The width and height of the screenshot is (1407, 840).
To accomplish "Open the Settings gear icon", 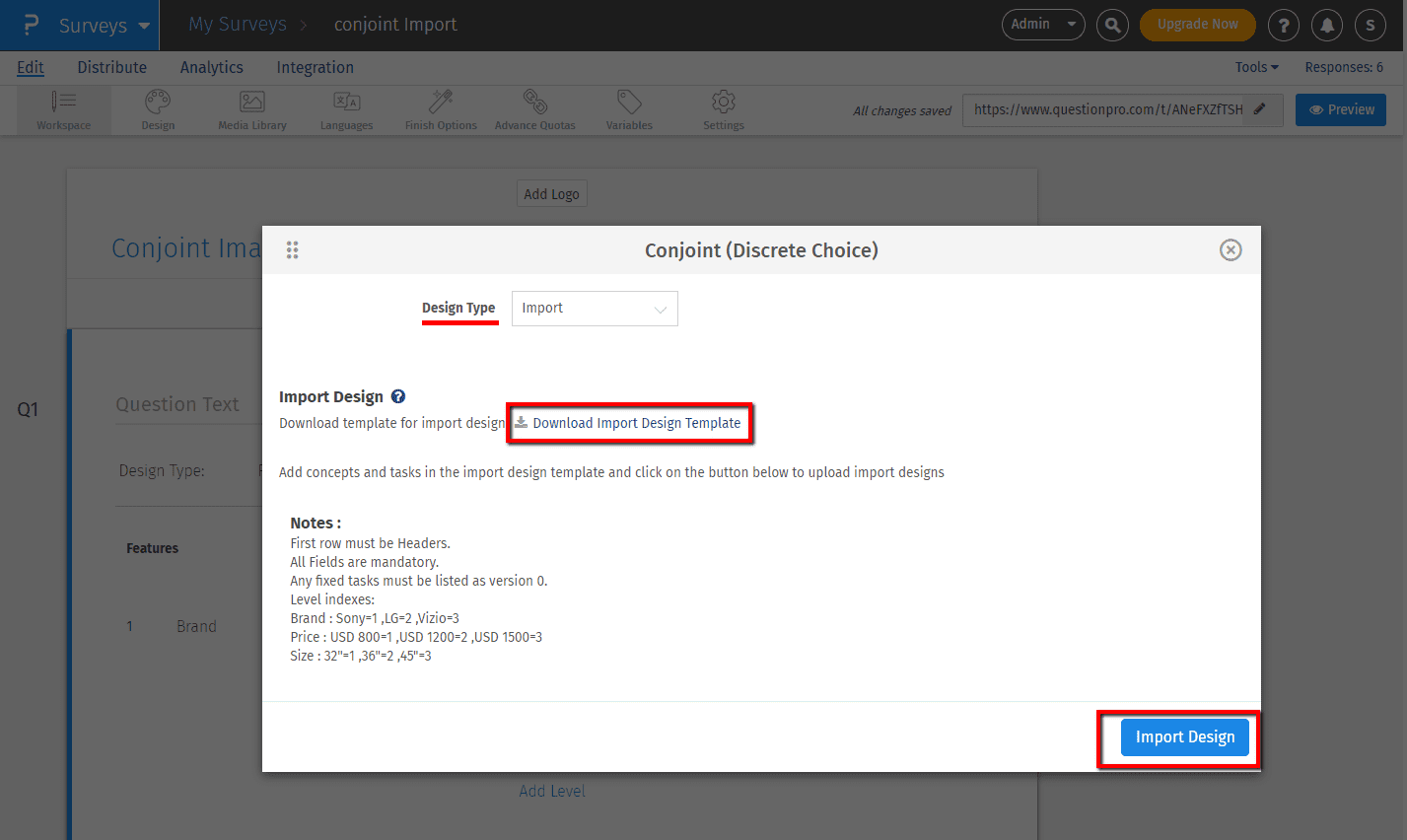I will (x=724, y=103).
